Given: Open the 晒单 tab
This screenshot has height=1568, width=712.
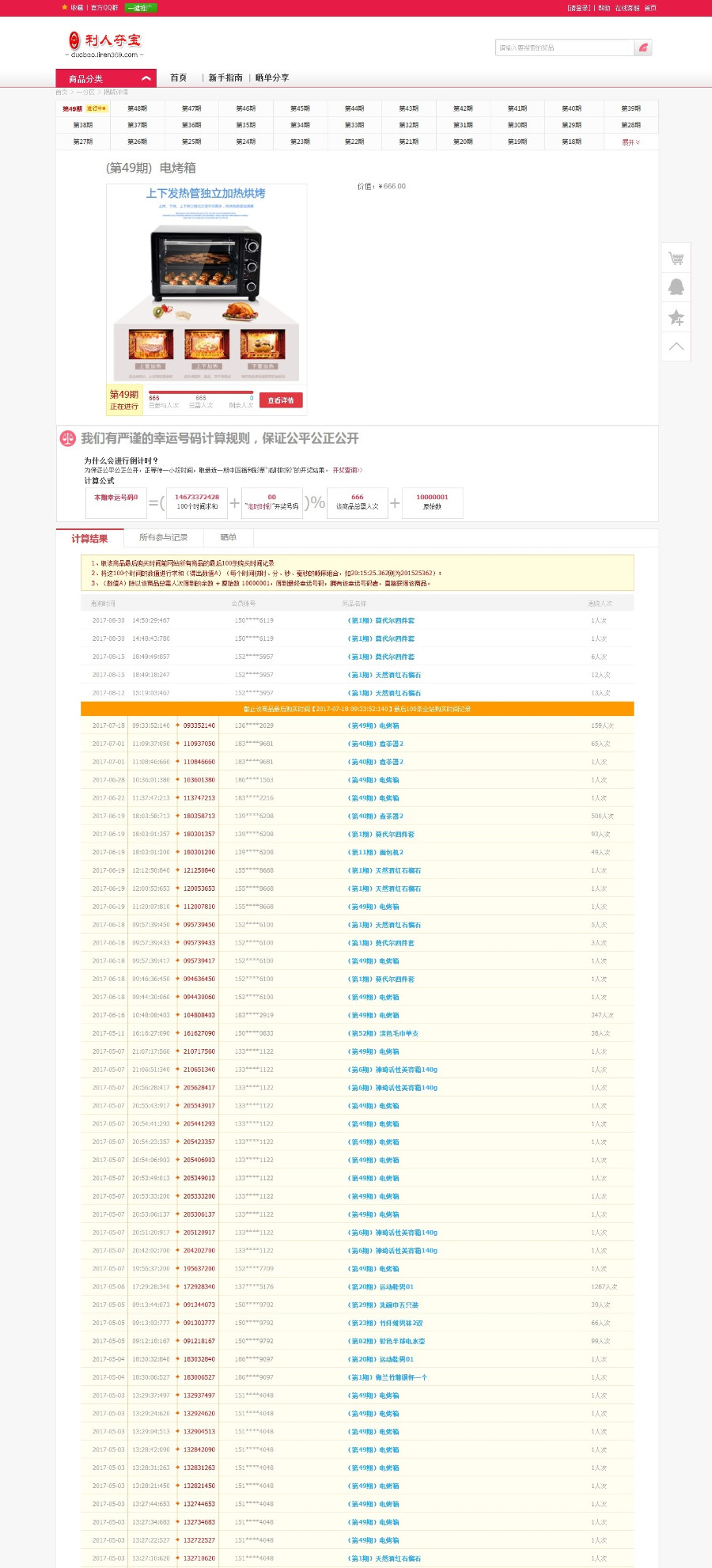Looking at the screenshot, I should pos(228,537).
